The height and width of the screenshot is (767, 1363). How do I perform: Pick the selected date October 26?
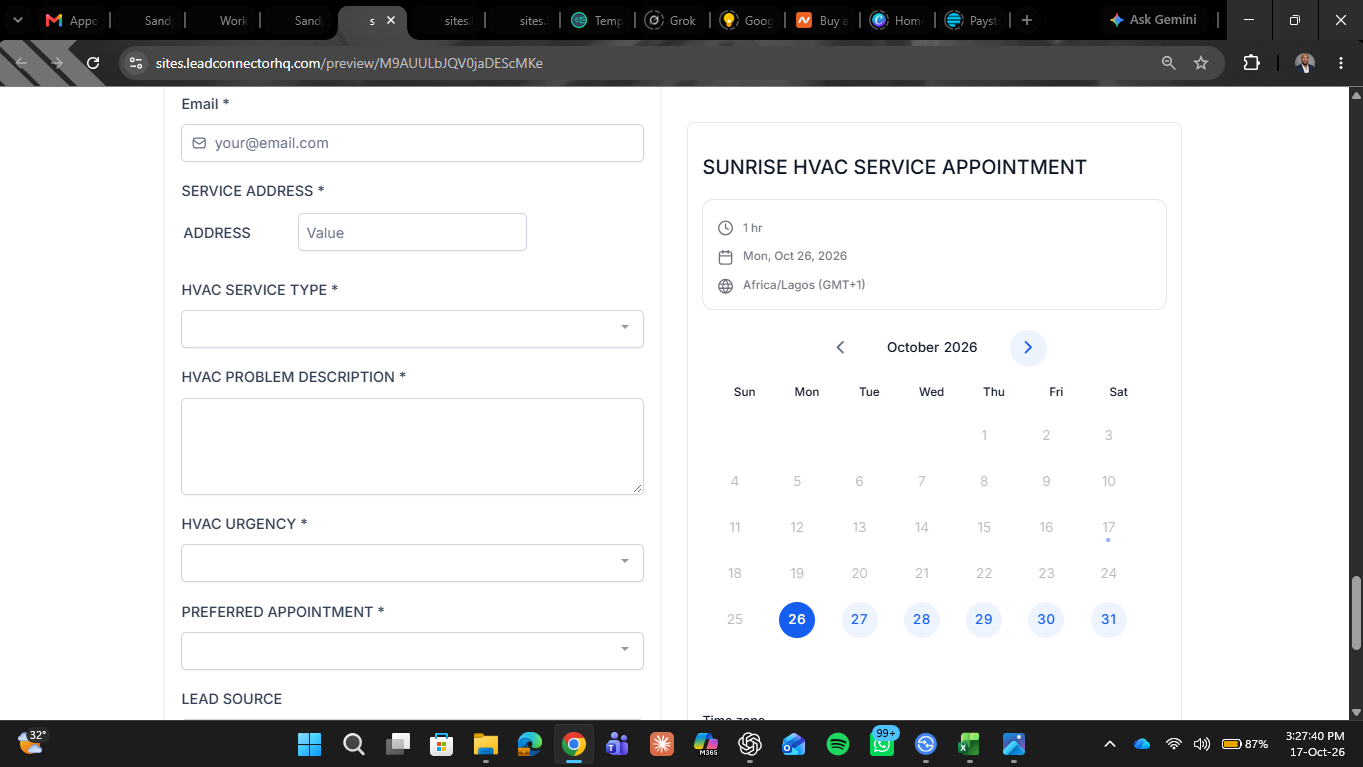(x=797, y=620)
